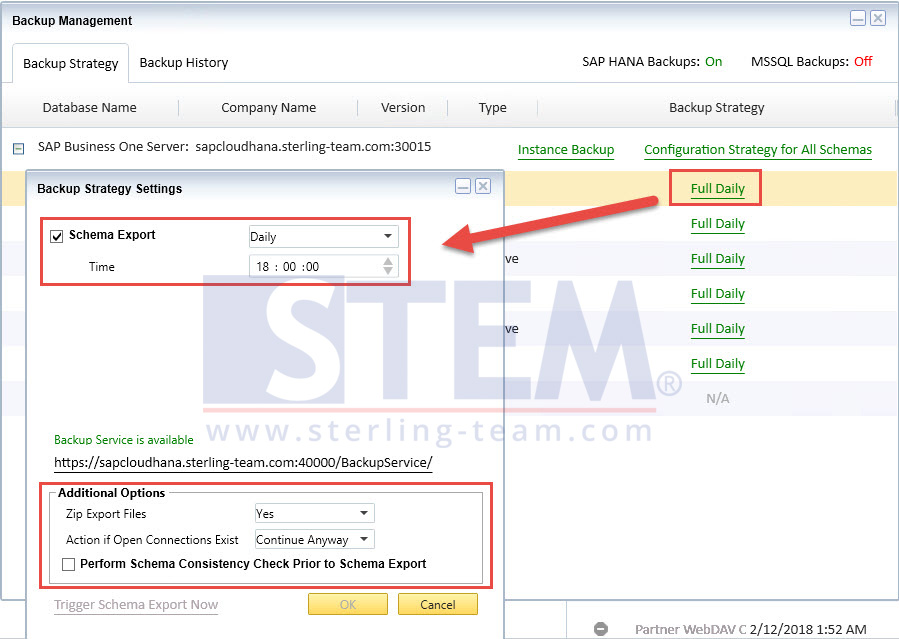Open Configuration Strategy for All Schemas
This screenshot has height=639, width=899.
click(x=758, y=150)
